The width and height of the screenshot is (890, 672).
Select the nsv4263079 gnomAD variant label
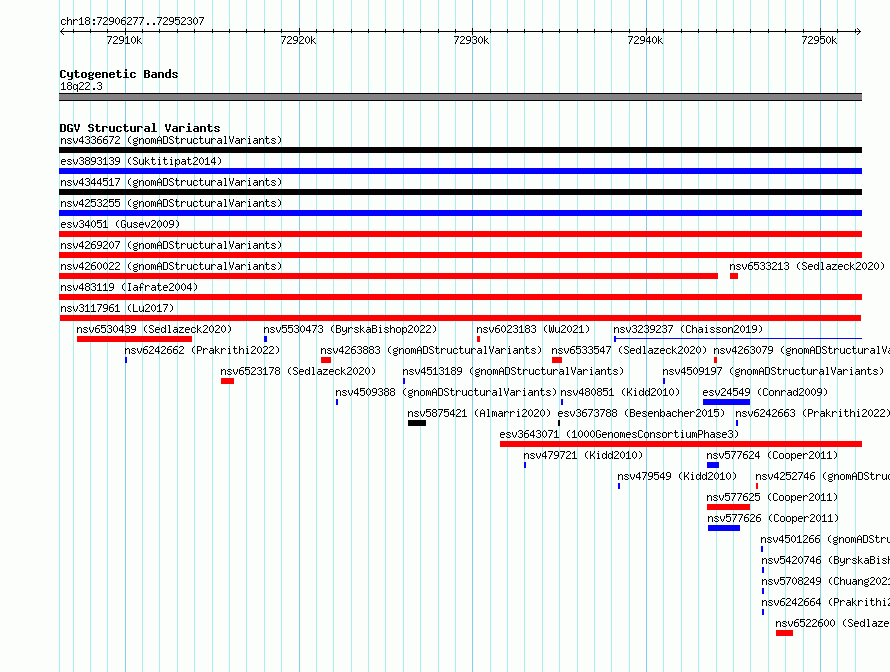point(801,350)
